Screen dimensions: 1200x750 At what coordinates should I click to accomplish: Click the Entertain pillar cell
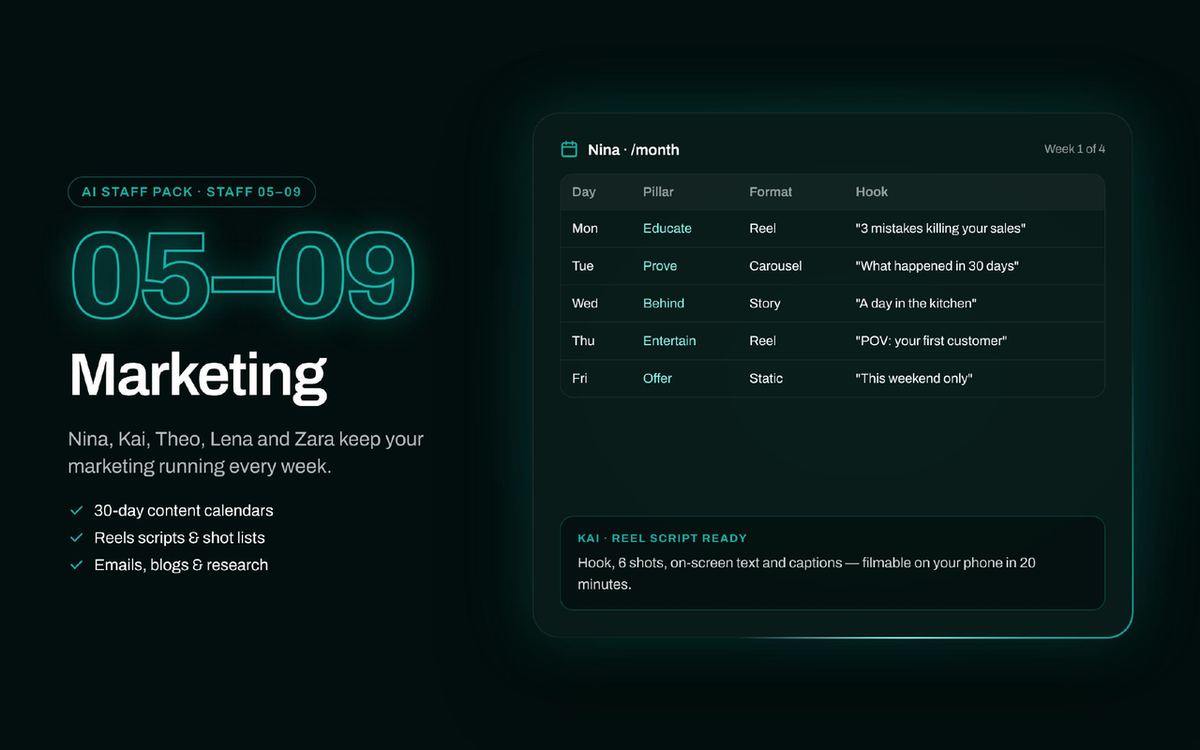[x=670, y=341]
